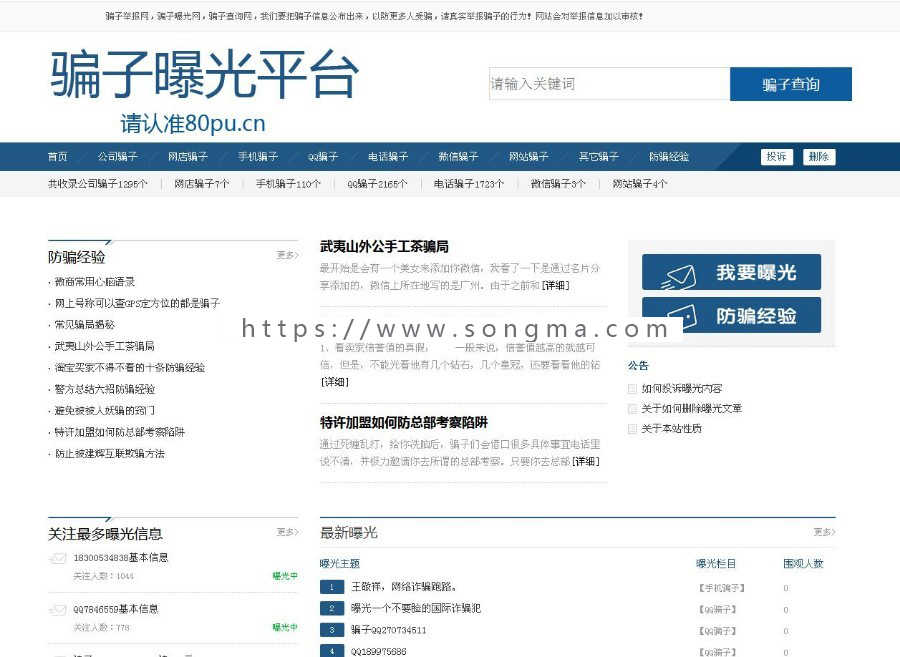
Task: Open QQ7846559基本信息 entry
Action: point(115,609)
